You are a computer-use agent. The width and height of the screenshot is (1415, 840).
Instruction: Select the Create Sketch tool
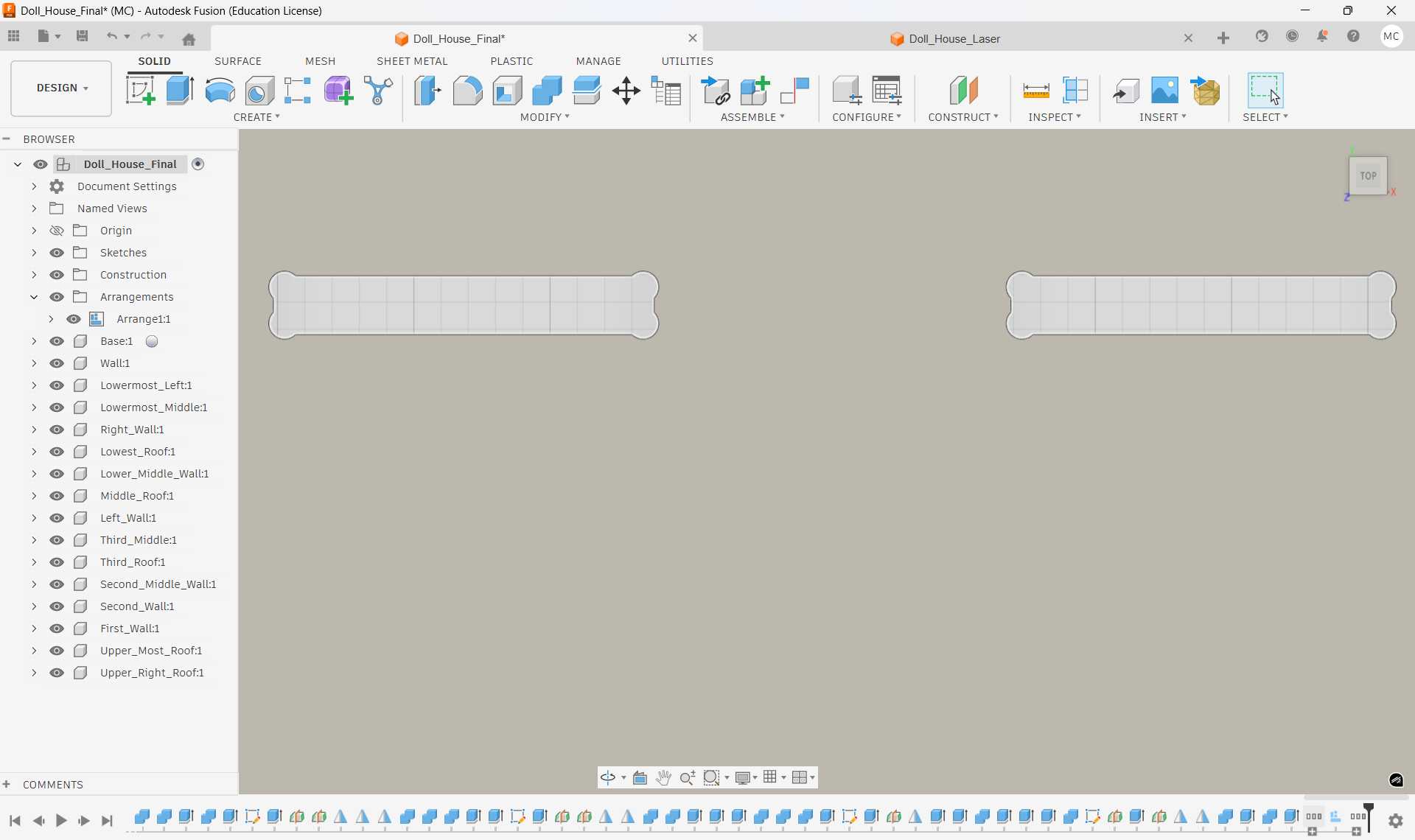(141, 90)
